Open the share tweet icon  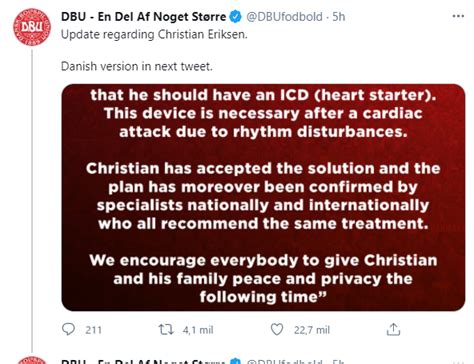pyautogui.click(x=393, y=329)
